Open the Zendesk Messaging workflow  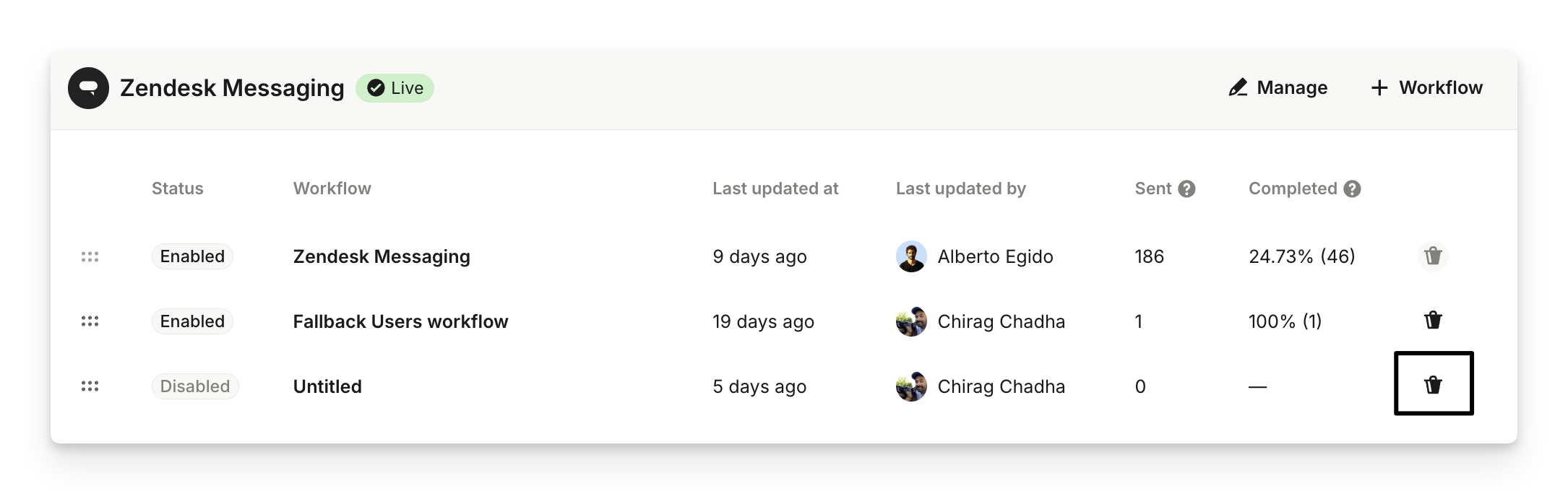[x=382, y=256]
